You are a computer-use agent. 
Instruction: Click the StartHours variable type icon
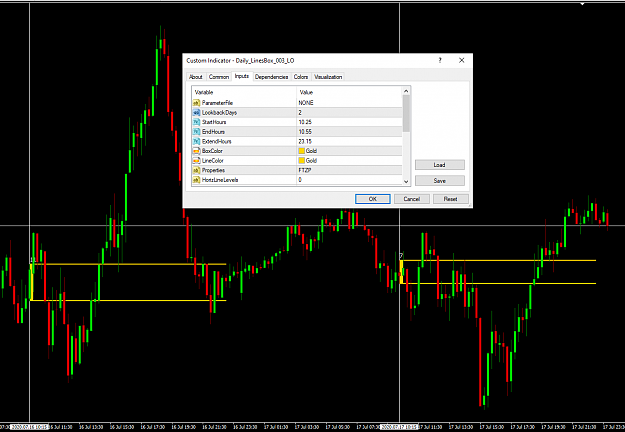(196, 122)
